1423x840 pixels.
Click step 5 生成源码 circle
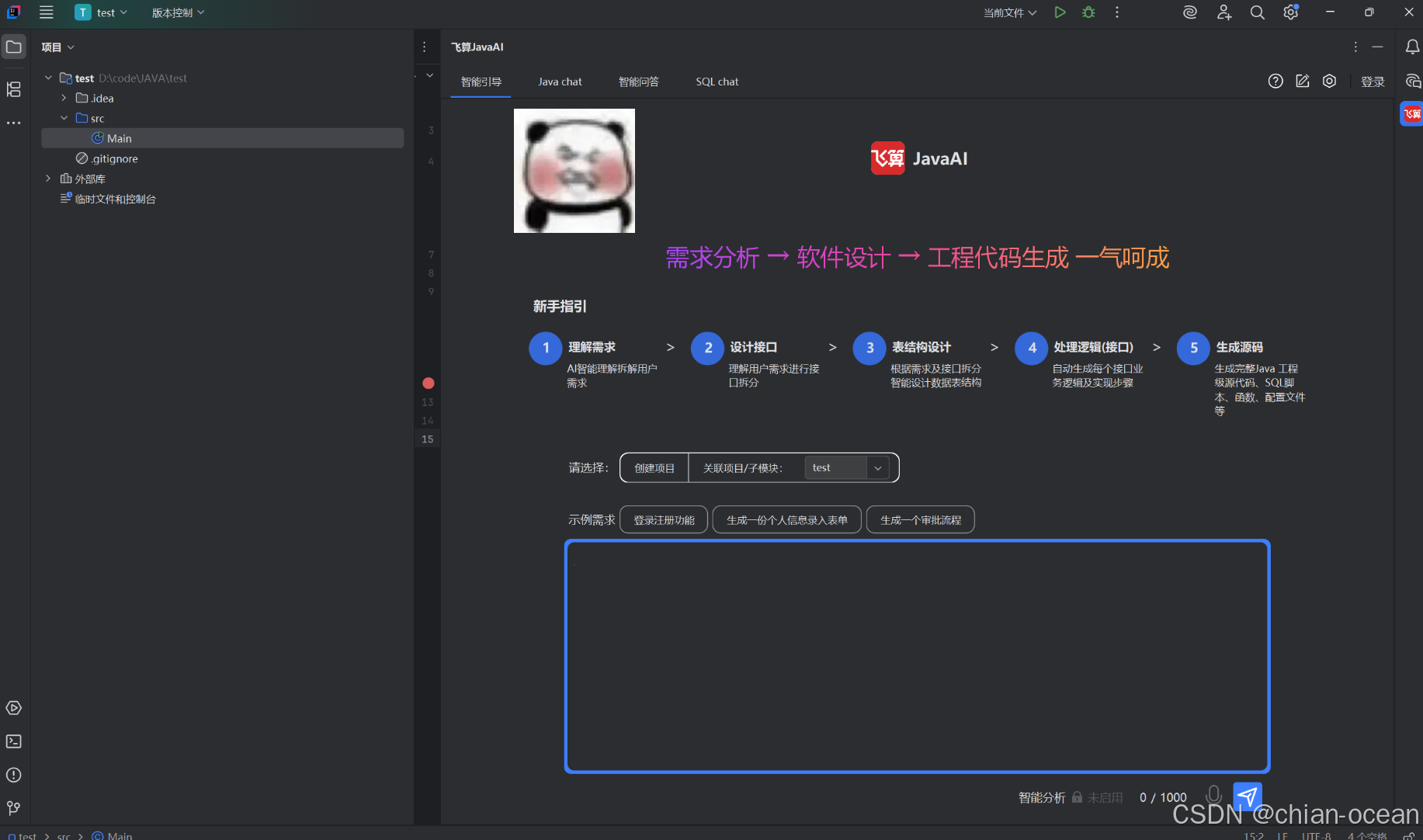click(1194, 348)
